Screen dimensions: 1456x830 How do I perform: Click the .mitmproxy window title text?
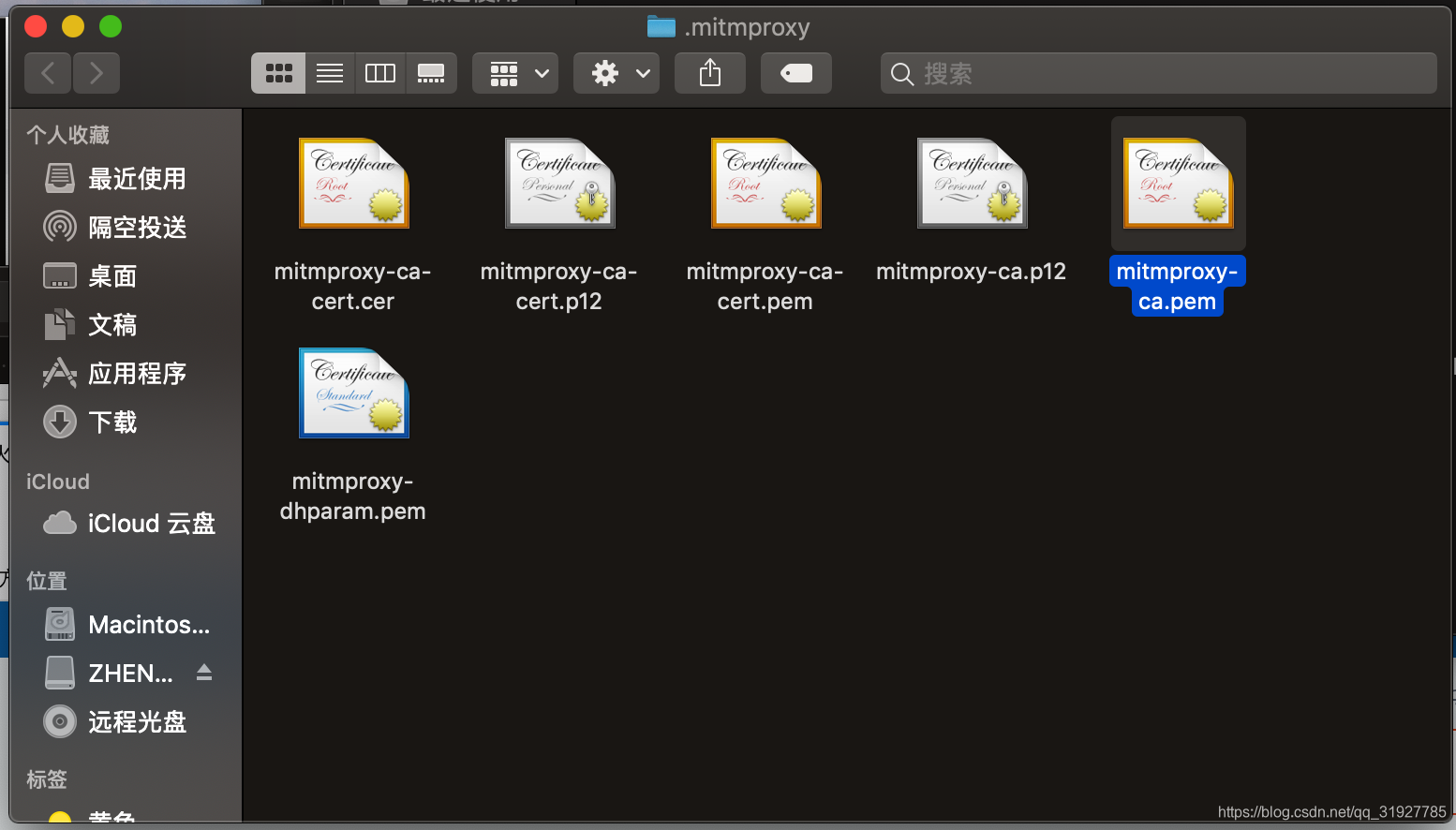(x=747, y=27)
